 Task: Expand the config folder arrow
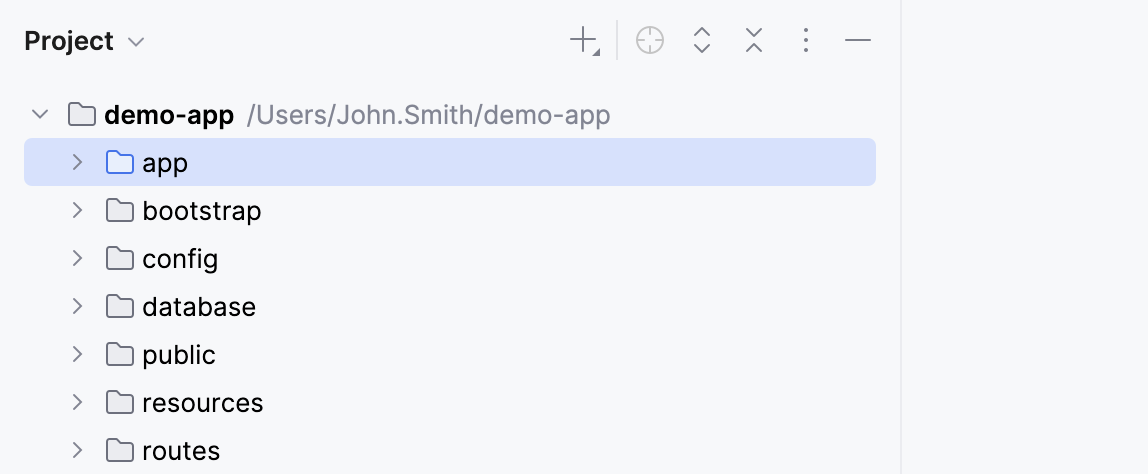coord(77,259)
